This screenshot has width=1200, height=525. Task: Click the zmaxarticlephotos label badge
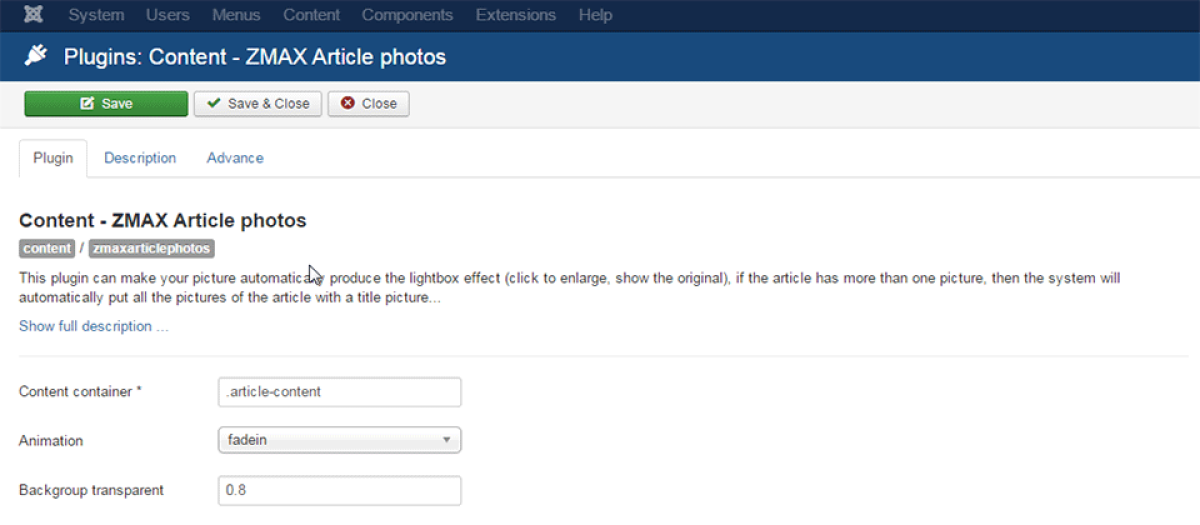point(151,249)
